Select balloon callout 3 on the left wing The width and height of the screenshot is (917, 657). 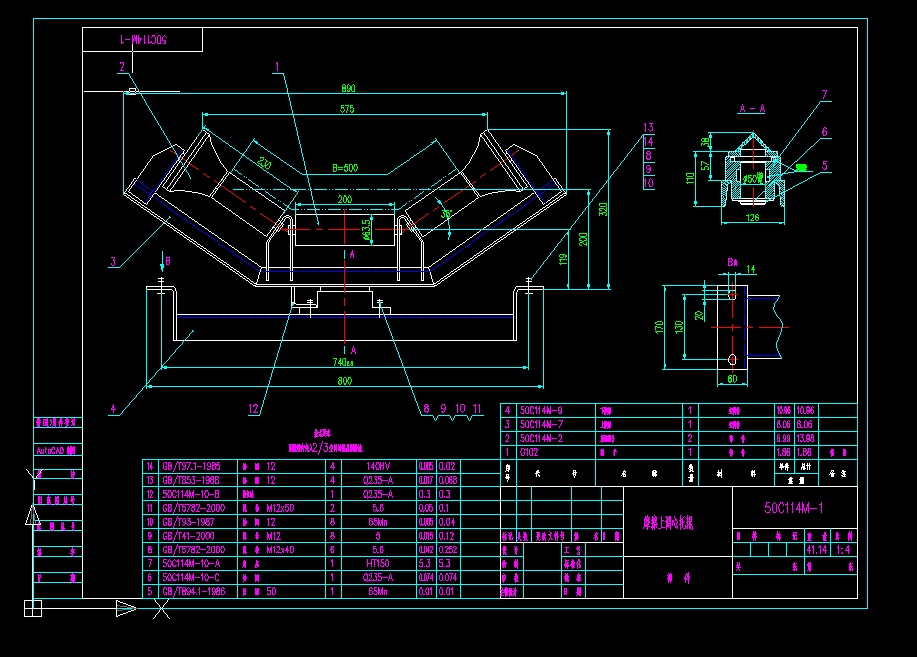click(113, 261)
